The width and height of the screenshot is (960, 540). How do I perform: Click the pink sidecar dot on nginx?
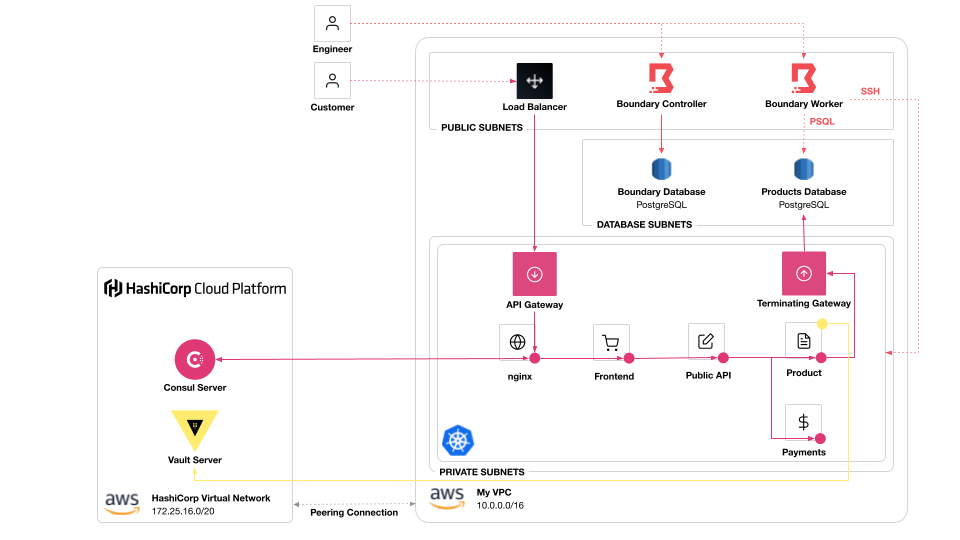(534, 358)
